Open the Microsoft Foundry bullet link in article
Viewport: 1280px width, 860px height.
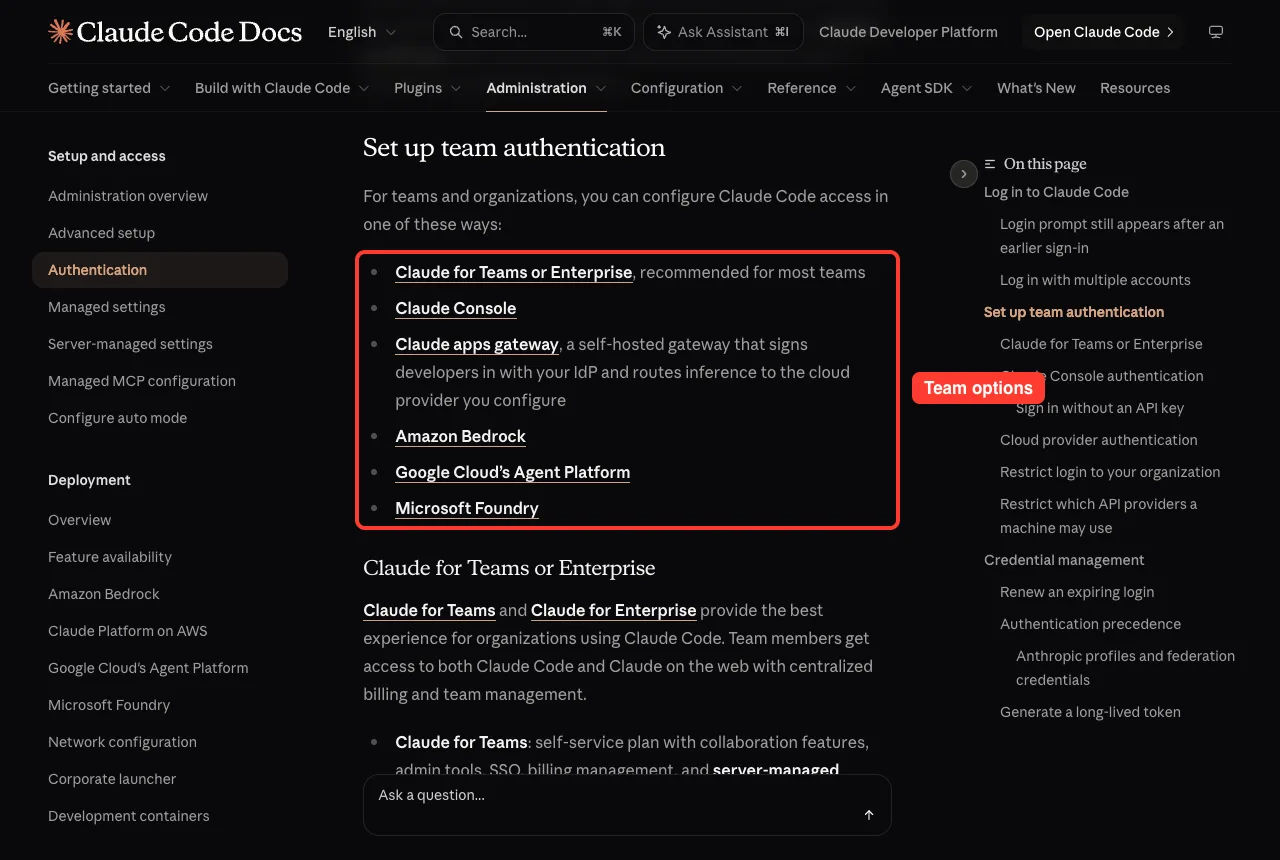click(x=467, y=508)
